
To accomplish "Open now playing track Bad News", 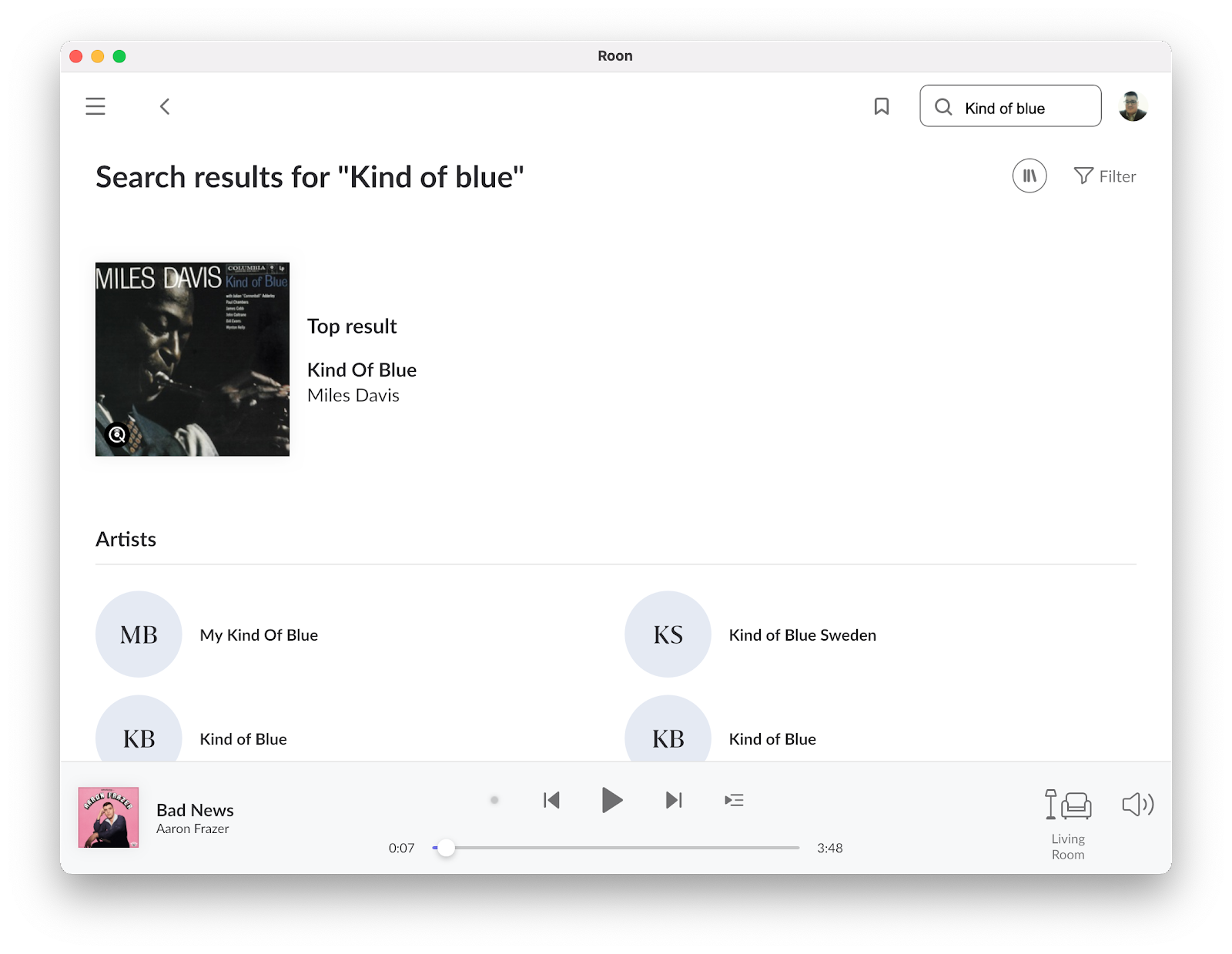I will pyautogui.click(x=195, y=810).
